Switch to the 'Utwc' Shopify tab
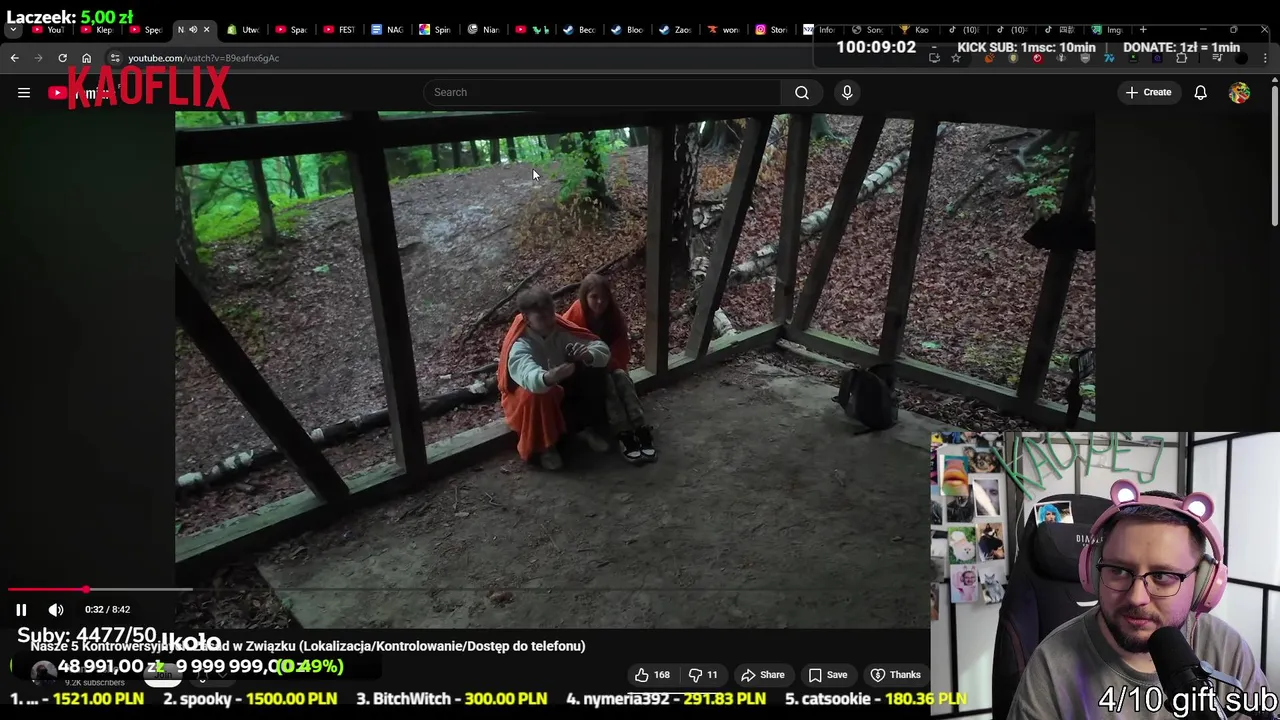Screen dimensions: 1280x720 [243, 30]
